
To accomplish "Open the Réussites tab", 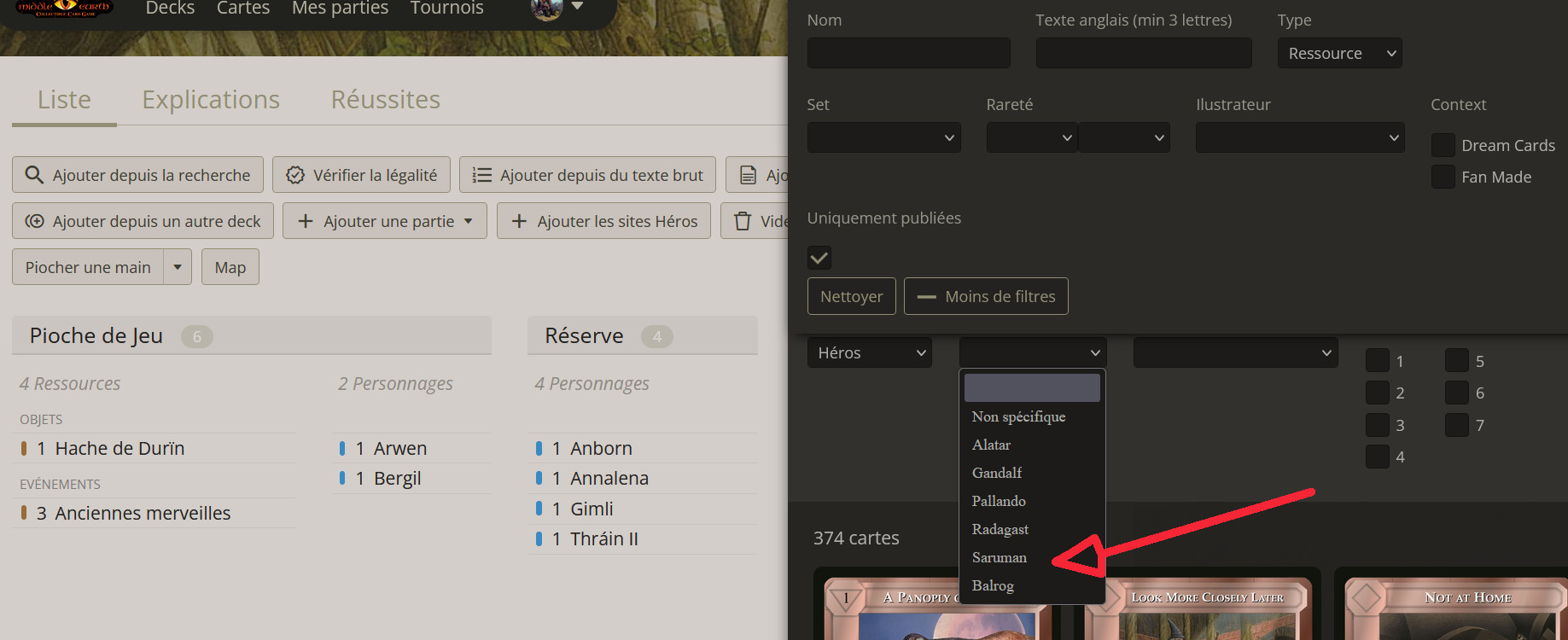I will 386,100.
